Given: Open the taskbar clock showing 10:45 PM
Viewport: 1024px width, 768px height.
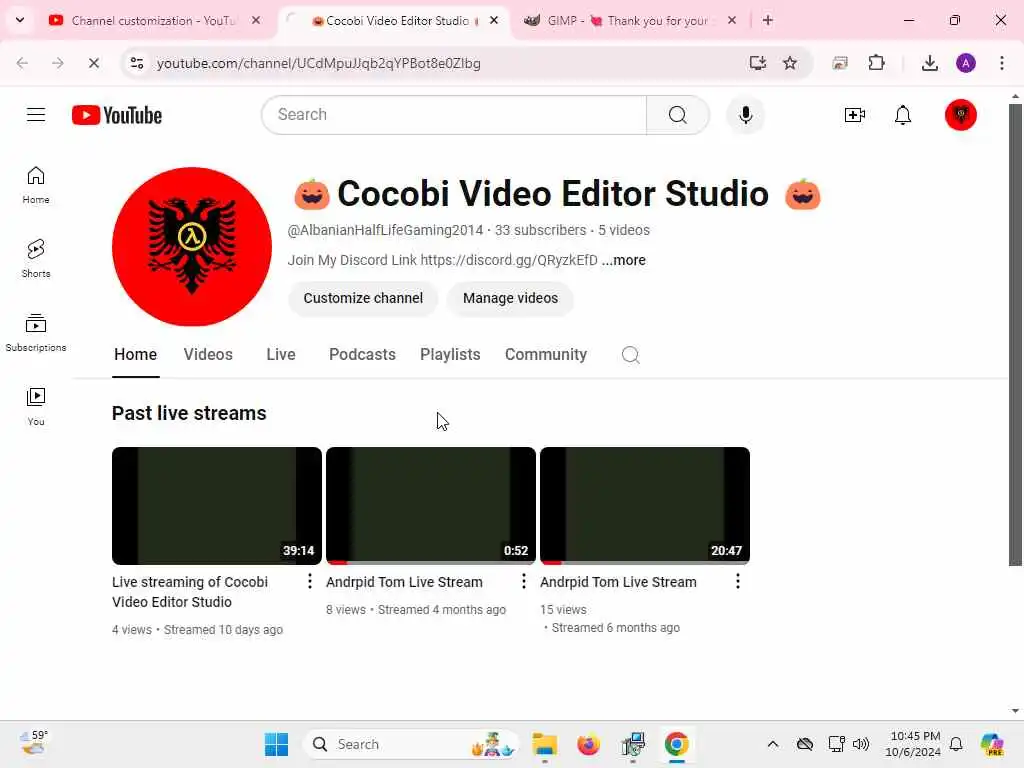Looking at the screenshot, I should click(x=913, y=744).
